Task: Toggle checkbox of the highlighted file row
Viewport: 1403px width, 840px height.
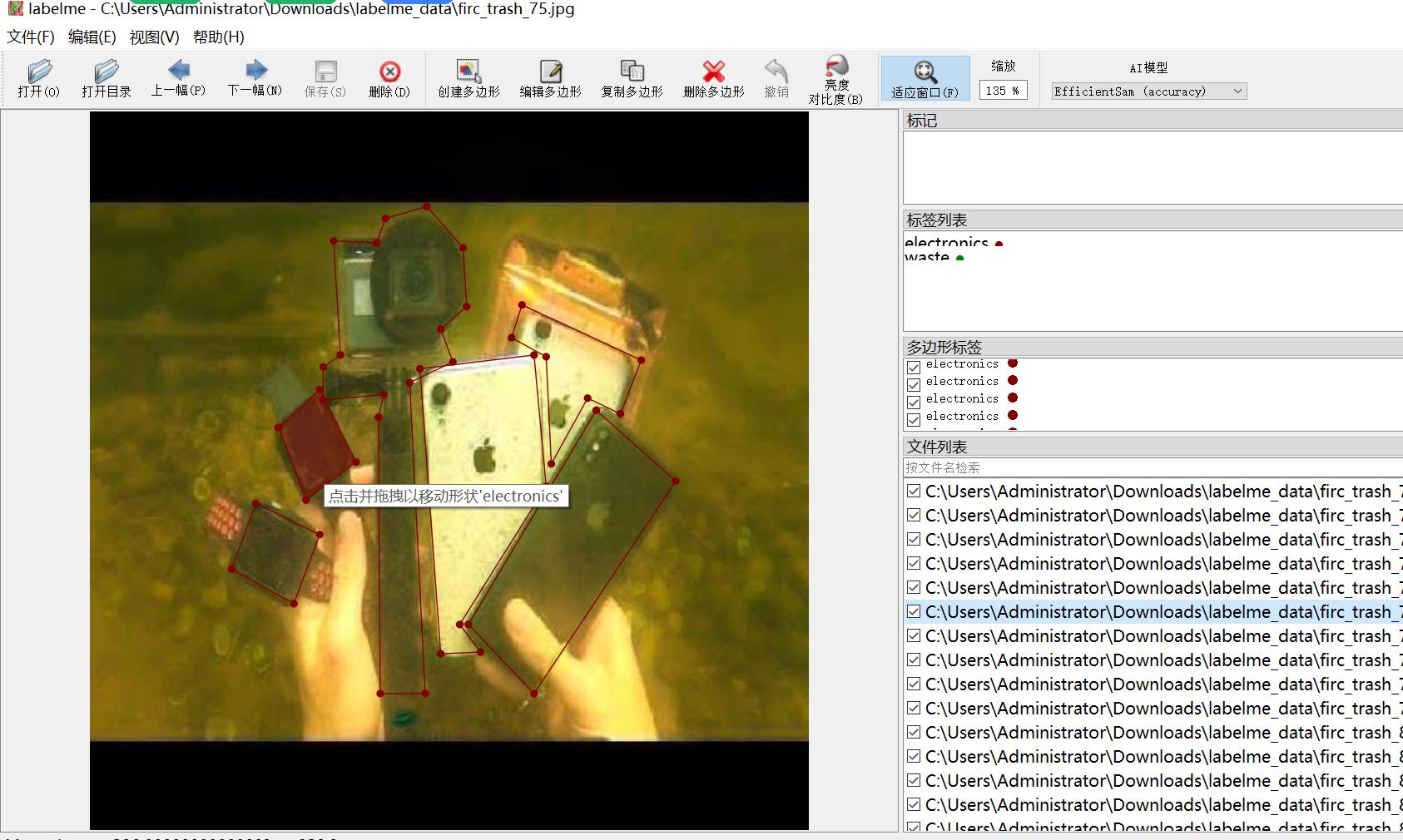Action: [914, 611]
